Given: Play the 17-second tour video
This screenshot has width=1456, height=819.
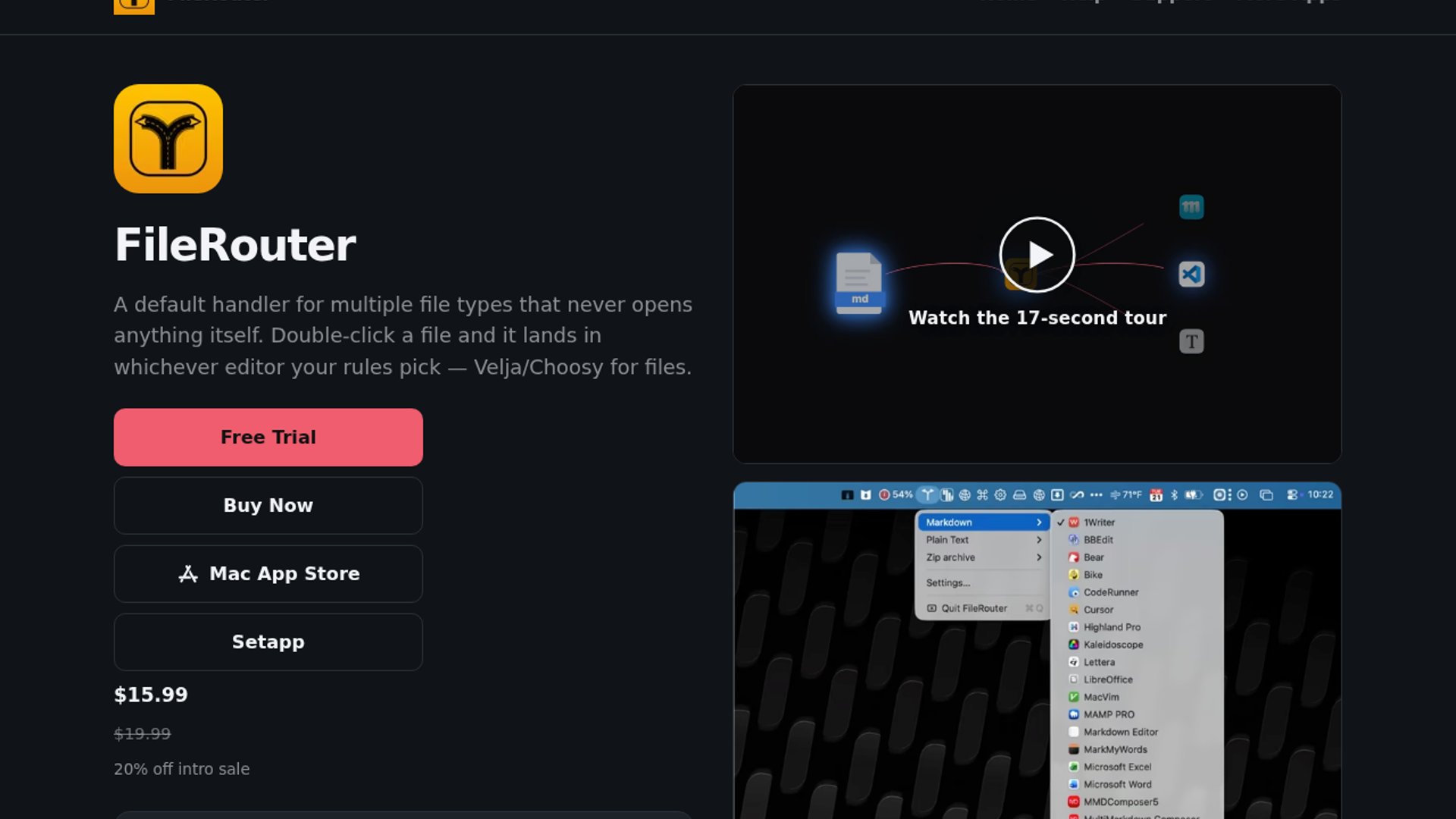Looking at the screenshot, I should coord(1037,255).
